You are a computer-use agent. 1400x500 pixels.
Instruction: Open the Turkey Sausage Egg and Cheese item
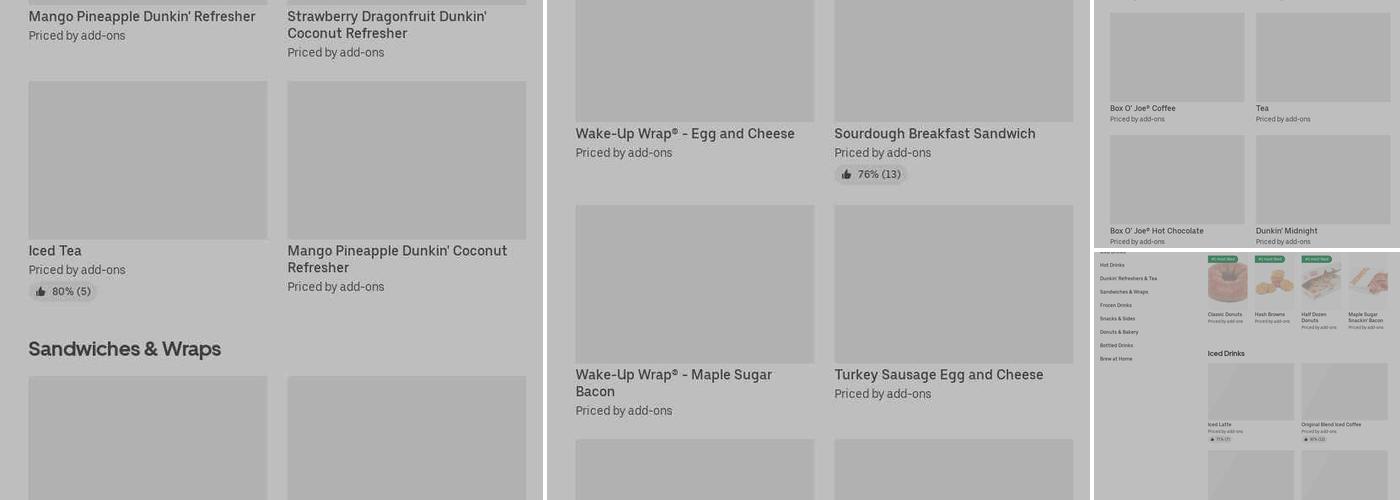[939, 375]
